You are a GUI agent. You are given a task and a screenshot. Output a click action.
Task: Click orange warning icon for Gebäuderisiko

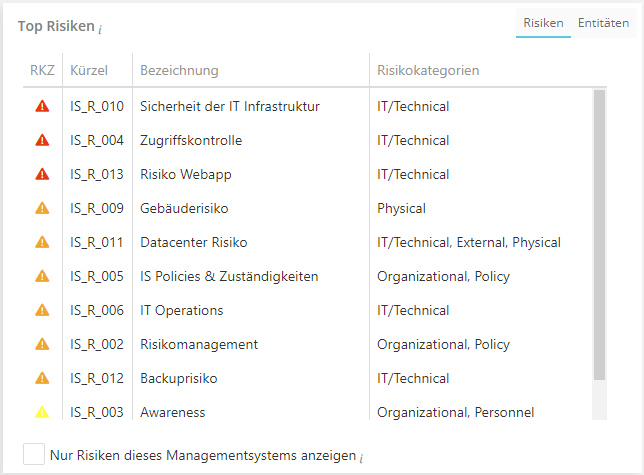tap(42, 208)
